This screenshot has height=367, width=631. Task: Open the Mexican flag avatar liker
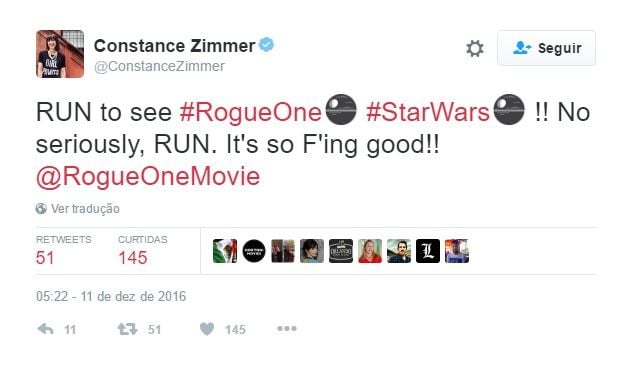[225, 251]
